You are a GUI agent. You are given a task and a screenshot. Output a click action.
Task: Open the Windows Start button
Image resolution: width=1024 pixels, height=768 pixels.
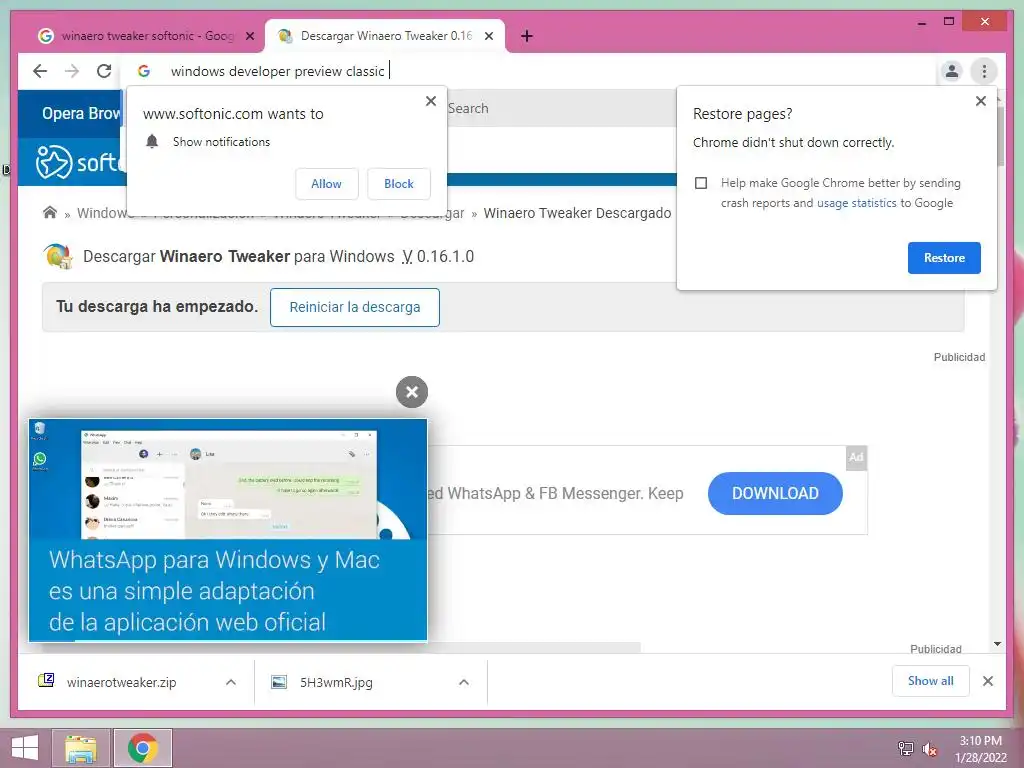(24, 748)
